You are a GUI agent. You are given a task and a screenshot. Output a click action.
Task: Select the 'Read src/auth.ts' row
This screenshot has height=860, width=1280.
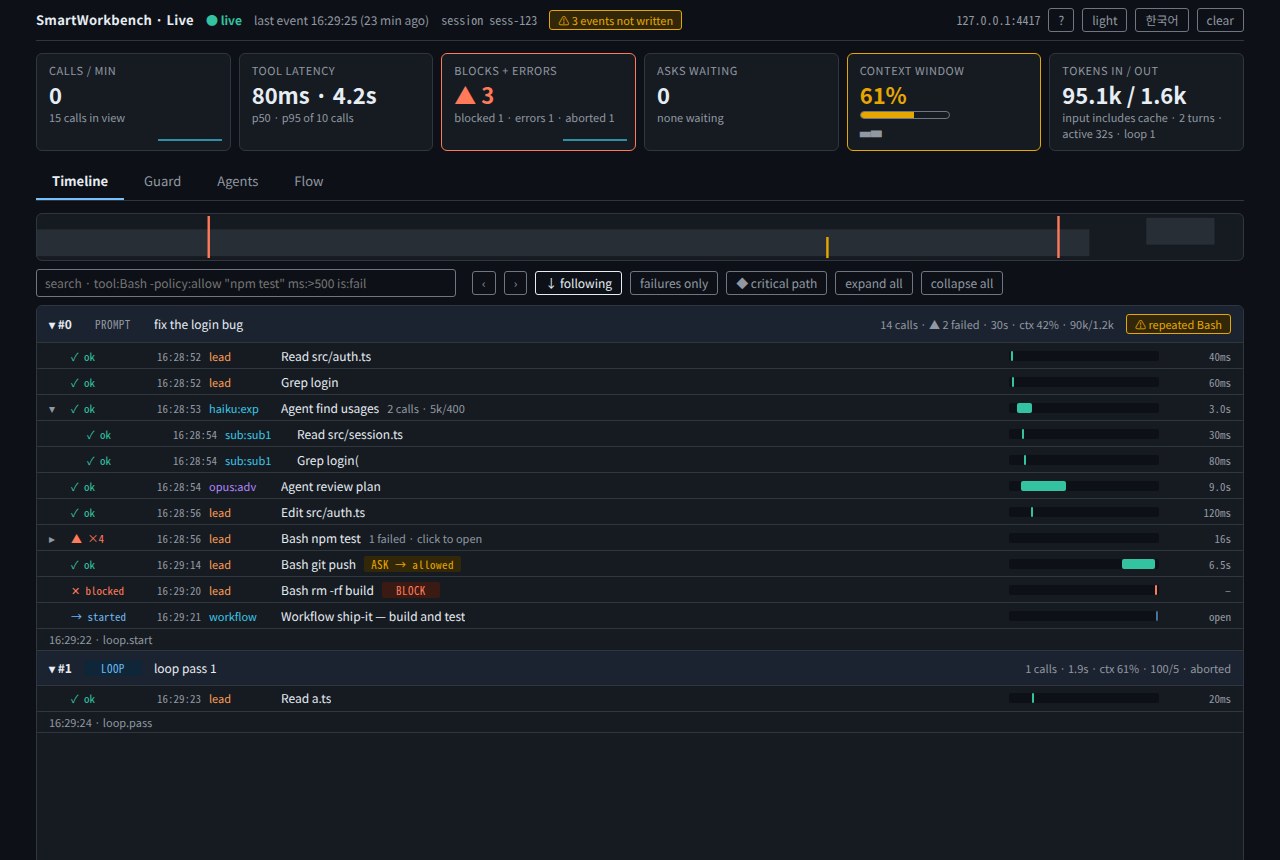[x=640, y=357]
